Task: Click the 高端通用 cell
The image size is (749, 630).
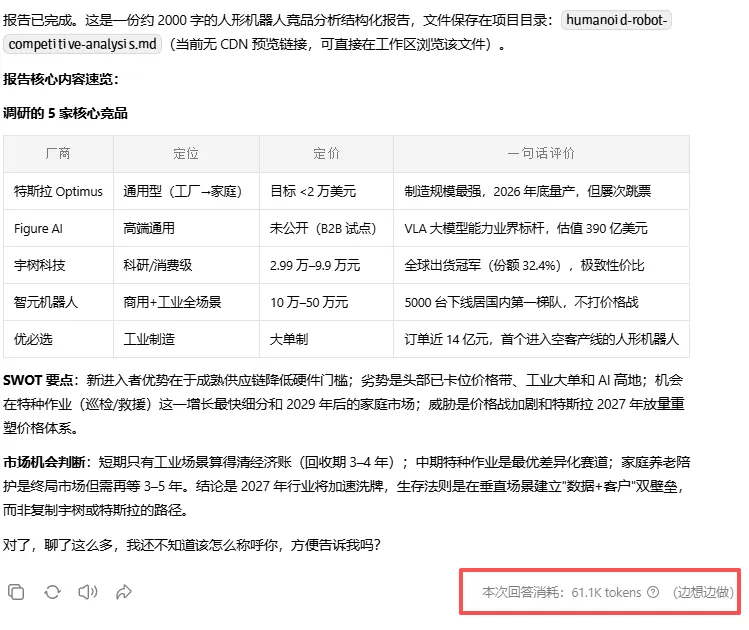Action: [x=186, y=228]
